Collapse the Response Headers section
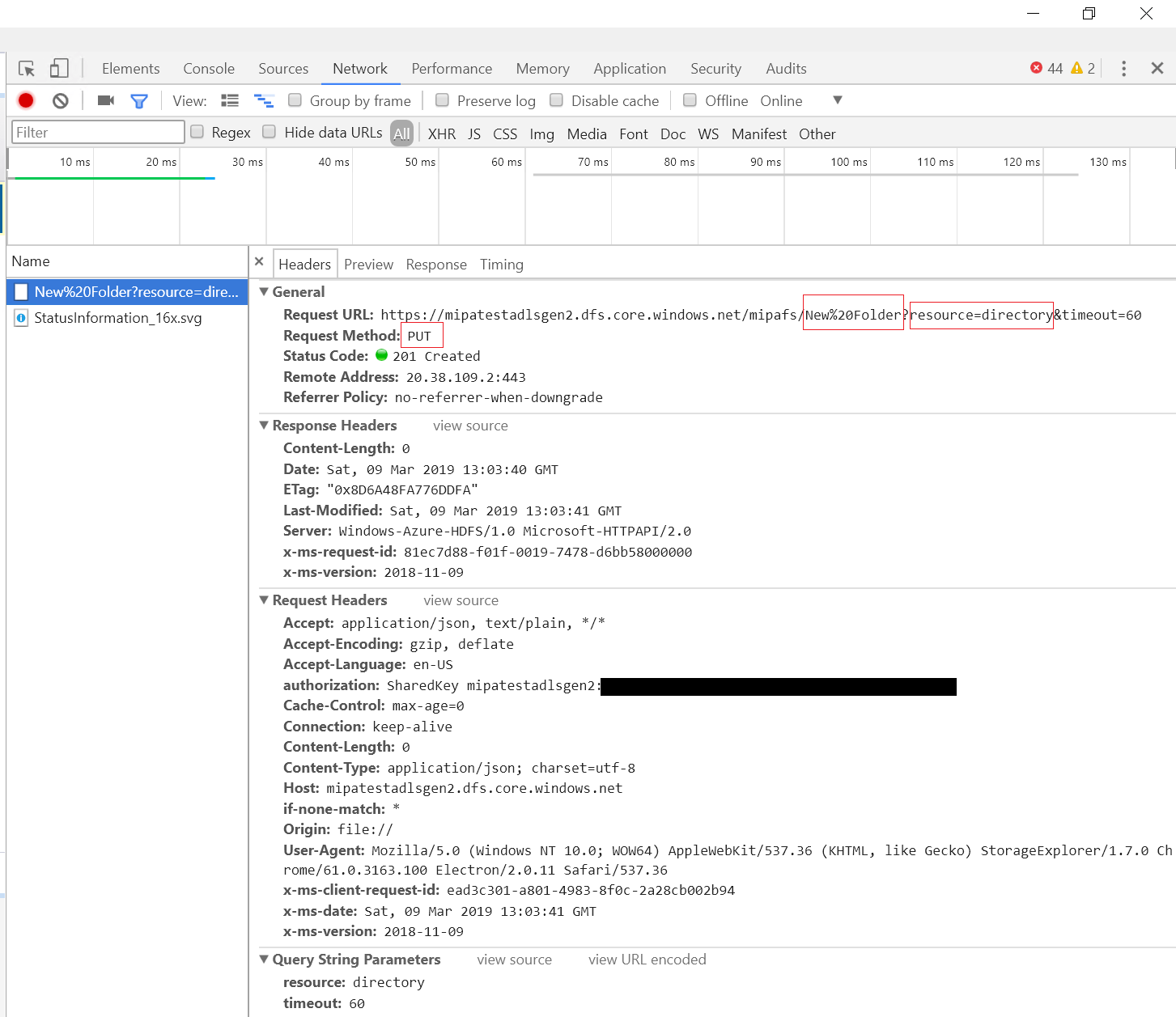1176x1017 pixels. [264, 425]
